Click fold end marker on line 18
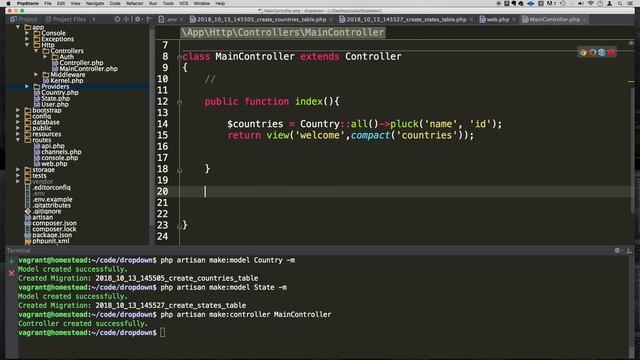The height and width of the screenshot is (360, 640). coord(179,170)
